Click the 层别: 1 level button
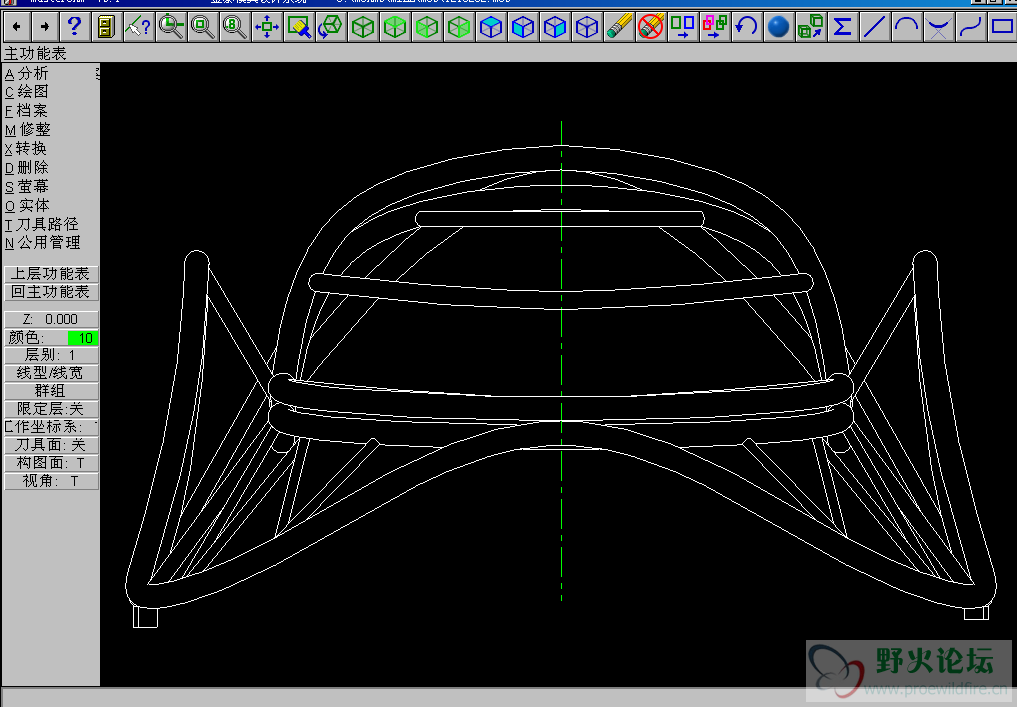The height and width of the screenshot is (707, 1017). pos(51,355)
